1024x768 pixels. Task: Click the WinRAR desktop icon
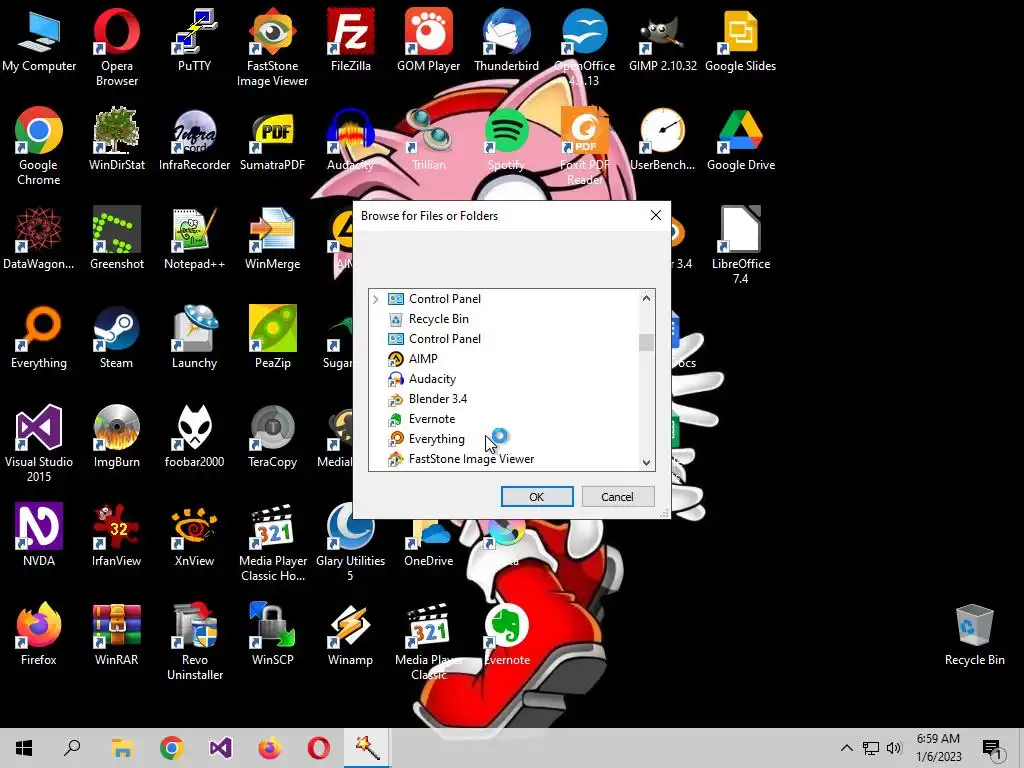pos(116,633)
